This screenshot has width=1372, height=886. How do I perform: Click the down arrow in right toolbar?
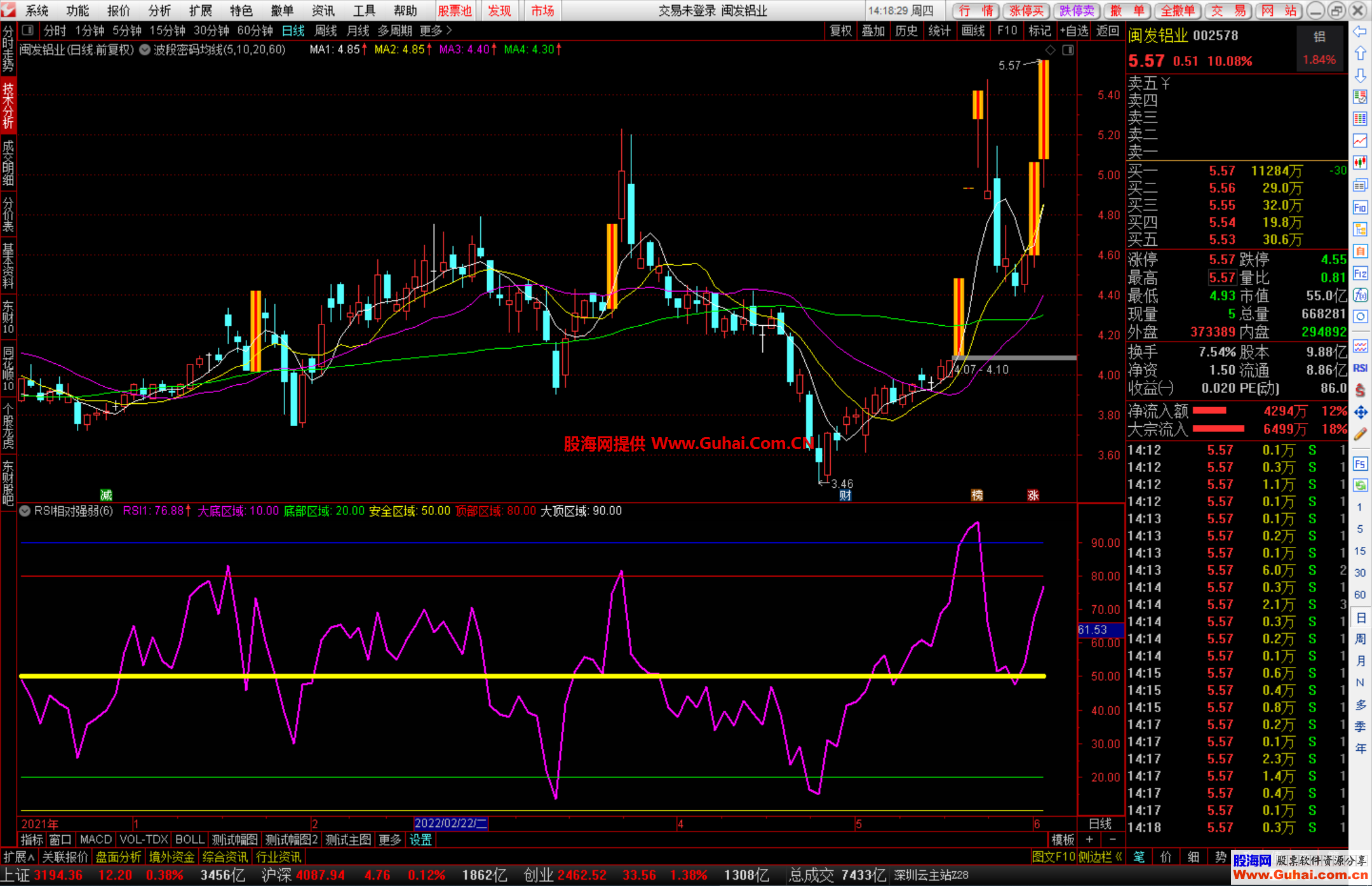(x=1360, y=76)
